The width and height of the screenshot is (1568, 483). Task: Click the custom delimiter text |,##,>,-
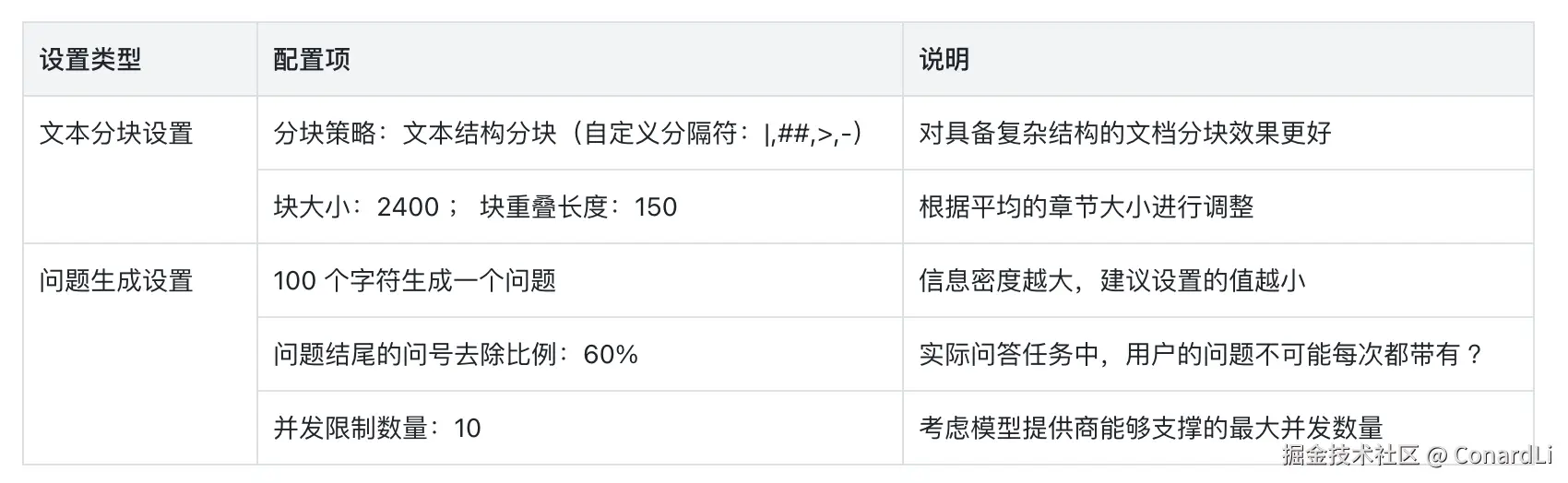coord(812,135)
